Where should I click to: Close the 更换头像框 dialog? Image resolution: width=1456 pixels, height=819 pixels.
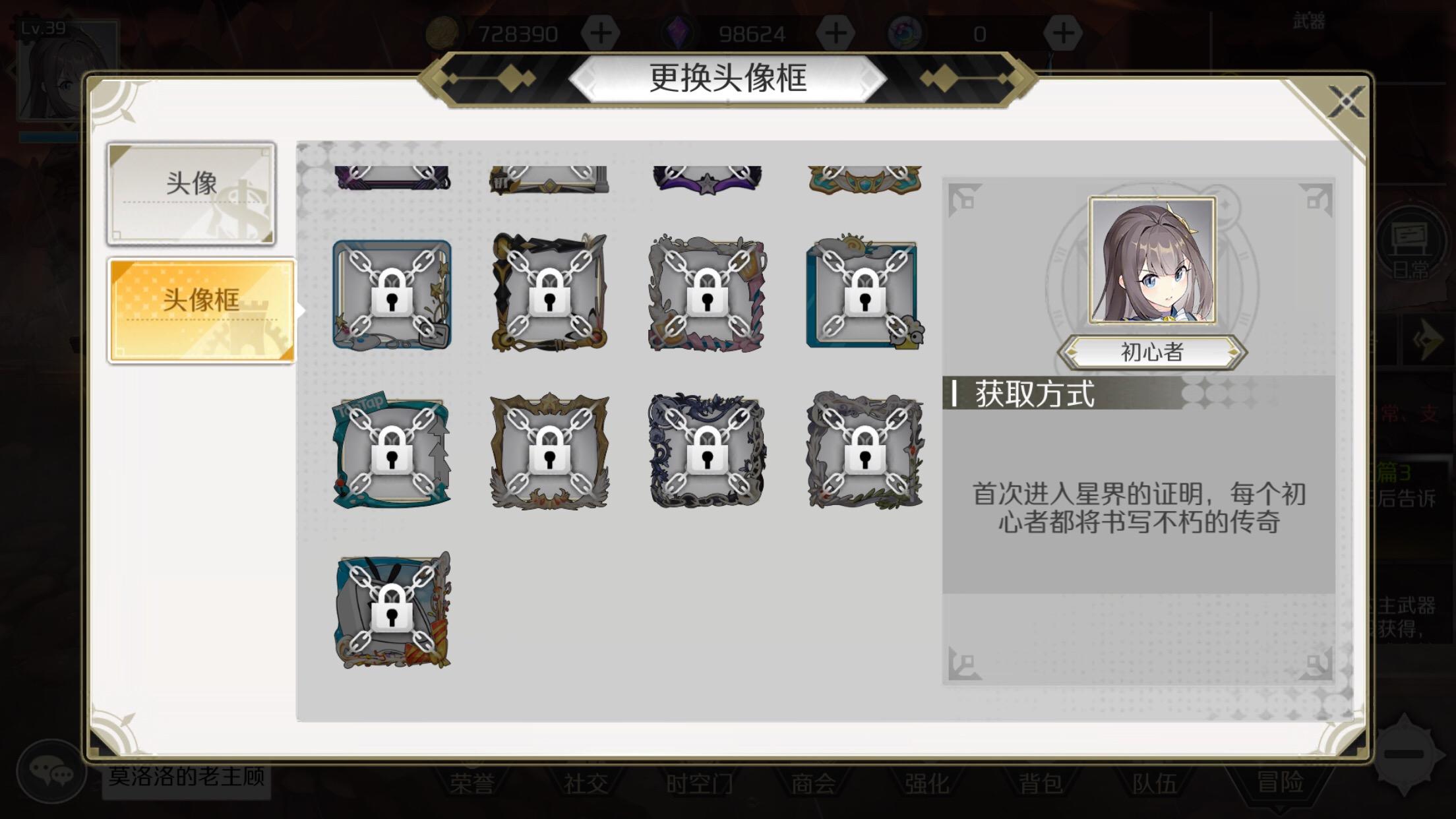(x=1345, y=102)
